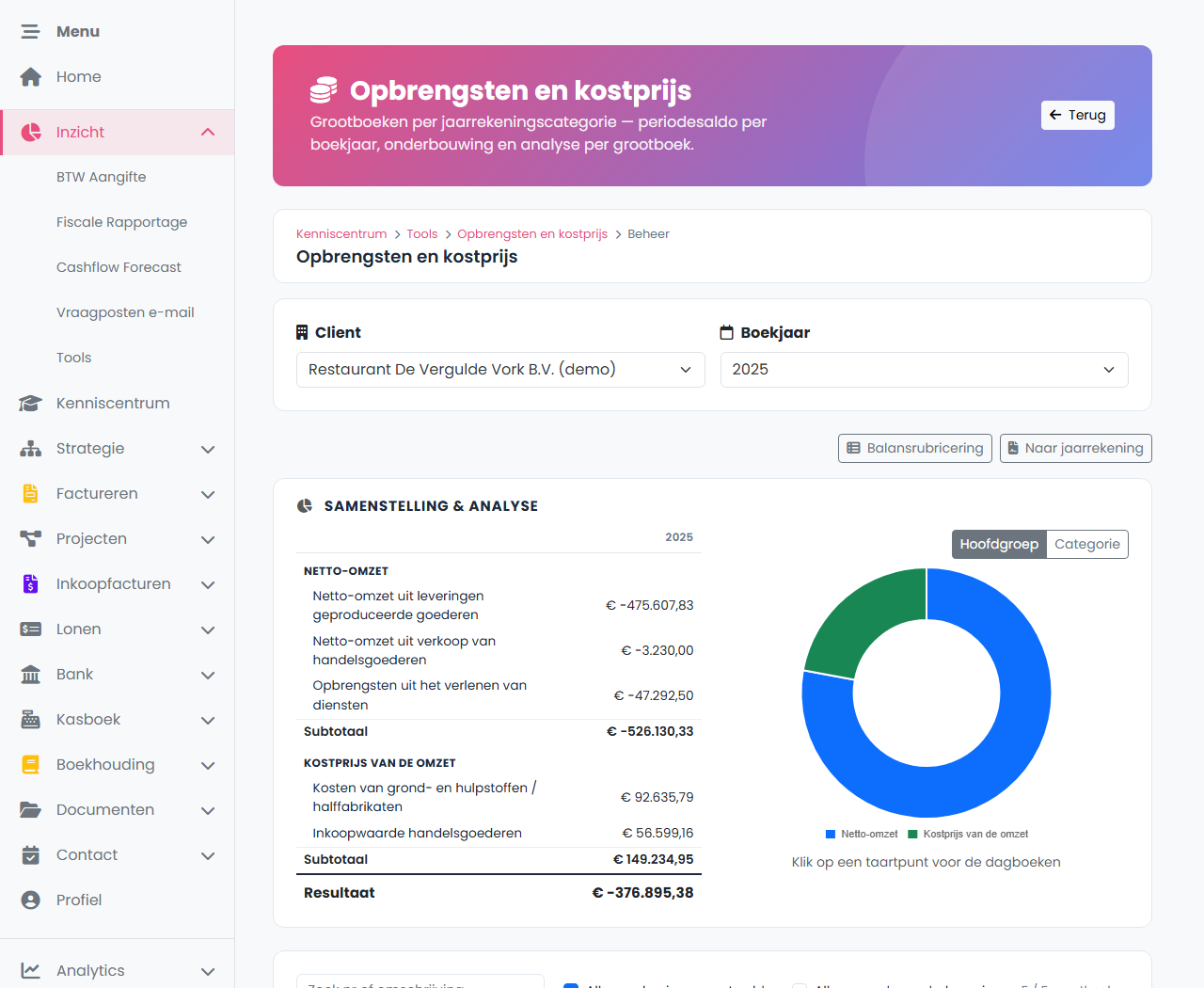The height and width of the screenshot is (988, 1204).
Task: Expand the Strategie submenu chevron
Action: pos(208,450)
